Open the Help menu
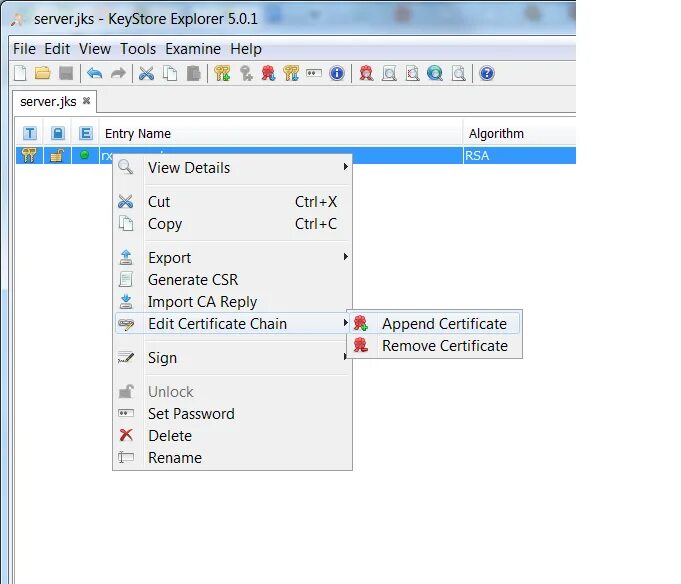The image size is (681, 584). 246,49
